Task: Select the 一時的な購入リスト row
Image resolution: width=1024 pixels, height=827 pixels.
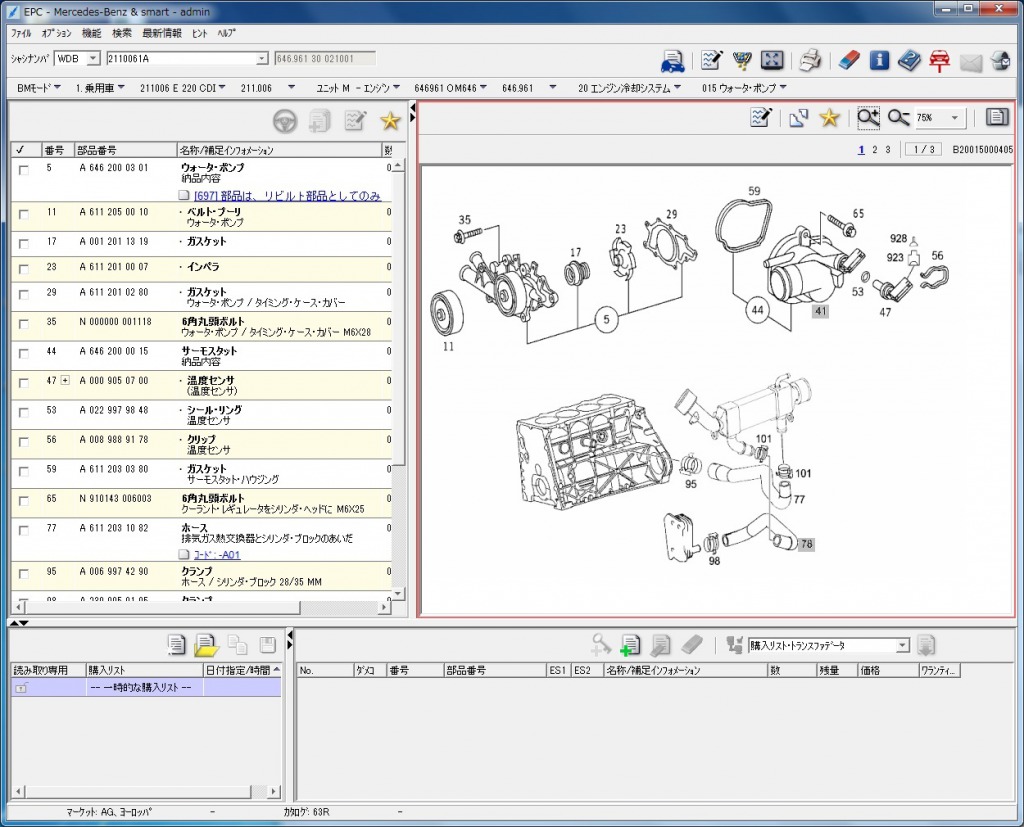Action: [146, 687]
